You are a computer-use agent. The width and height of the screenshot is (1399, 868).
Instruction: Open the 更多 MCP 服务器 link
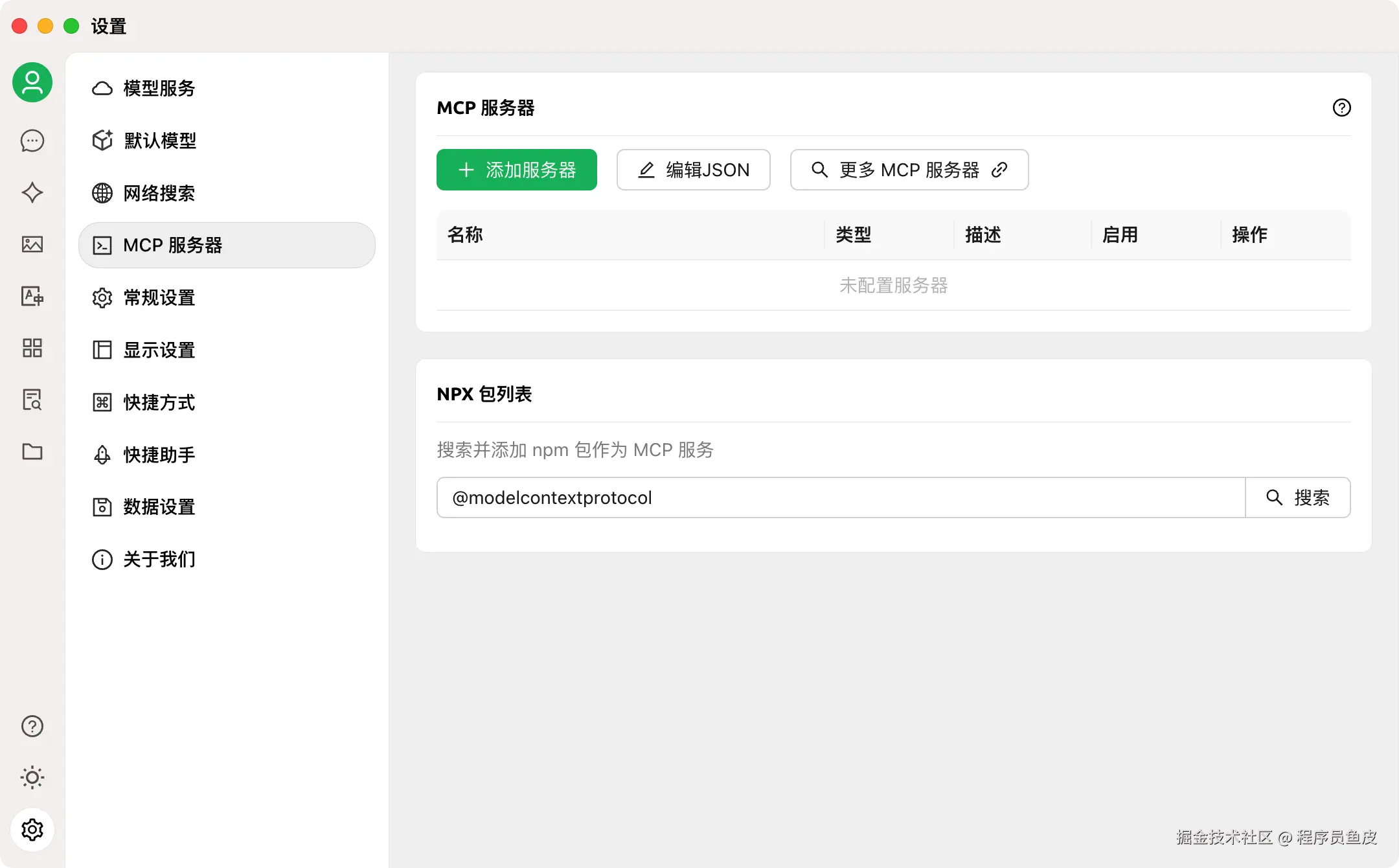[x=909, y=170]
